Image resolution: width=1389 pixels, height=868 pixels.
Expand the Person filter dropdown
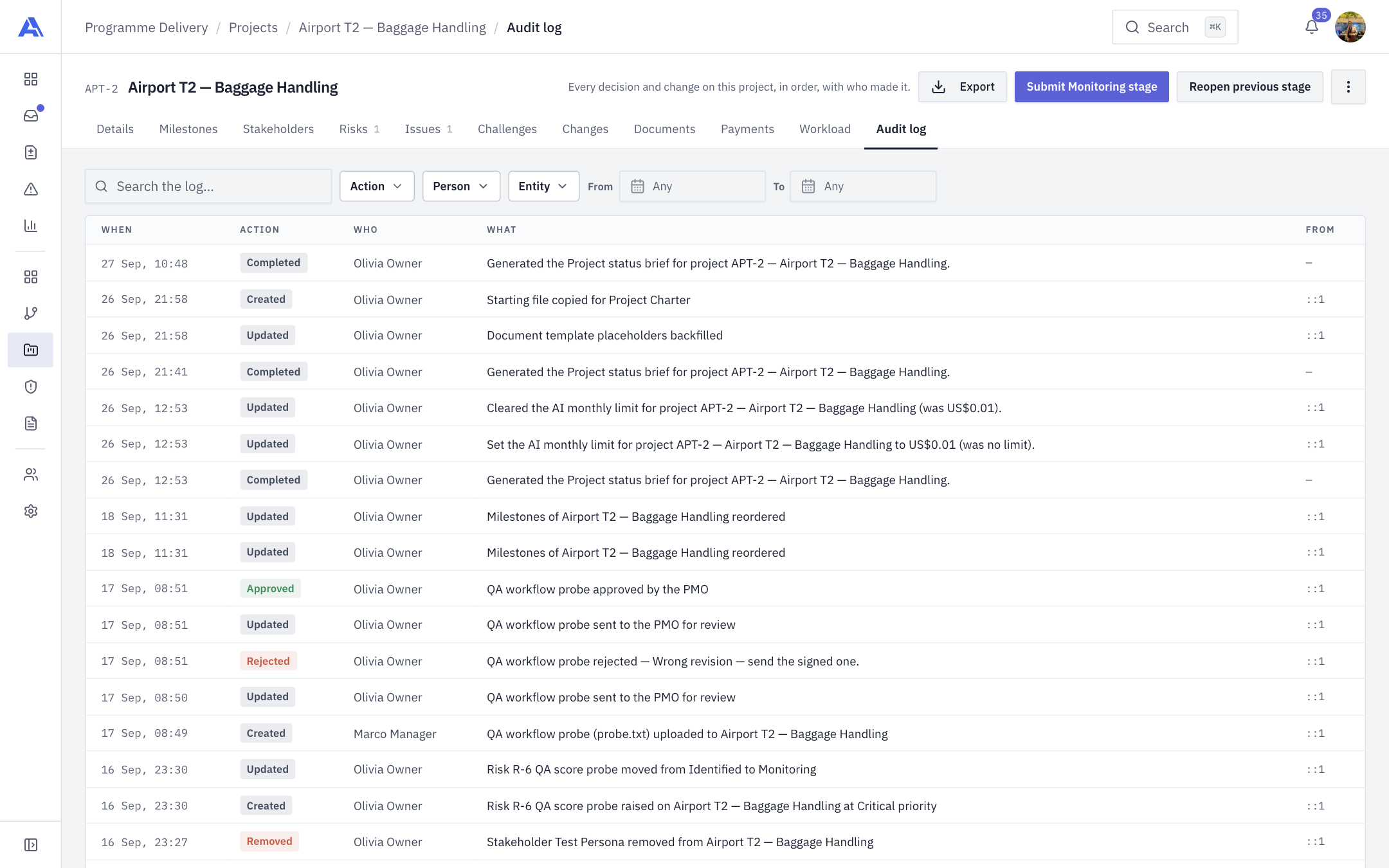point(461,186)
